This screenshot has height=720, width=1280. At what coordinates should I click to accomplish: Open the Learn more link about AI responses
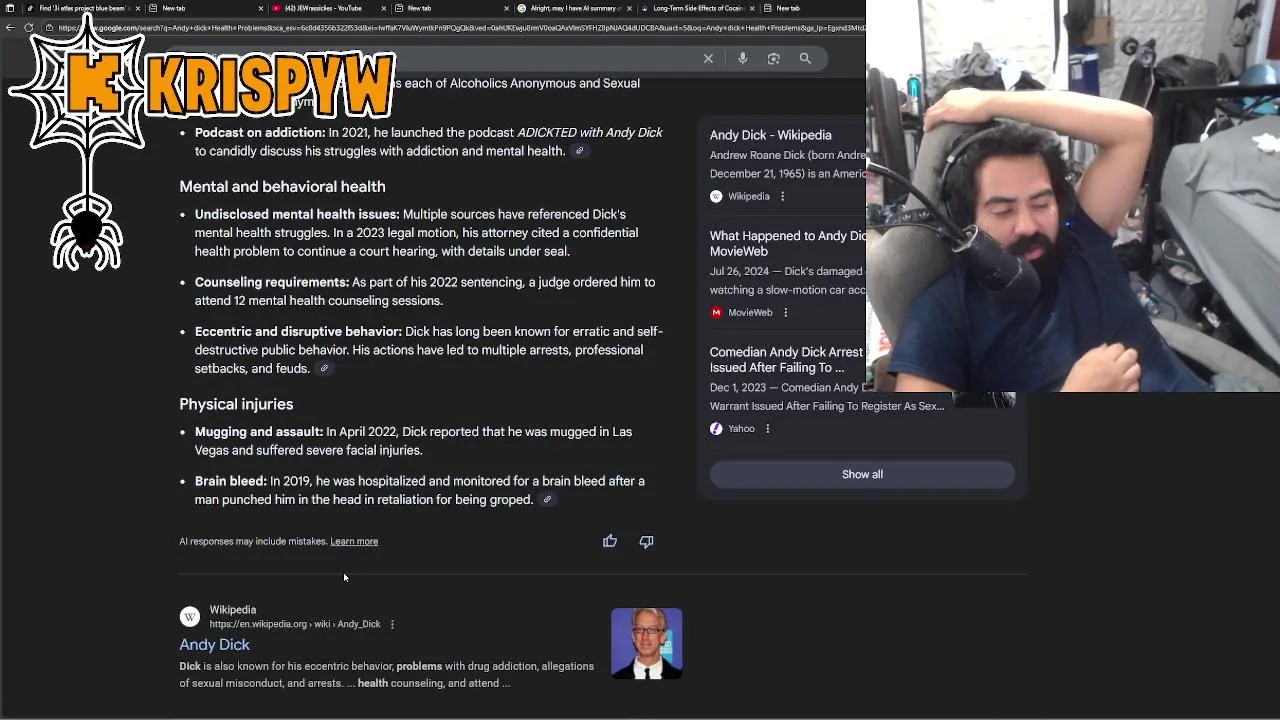(354, 542)
